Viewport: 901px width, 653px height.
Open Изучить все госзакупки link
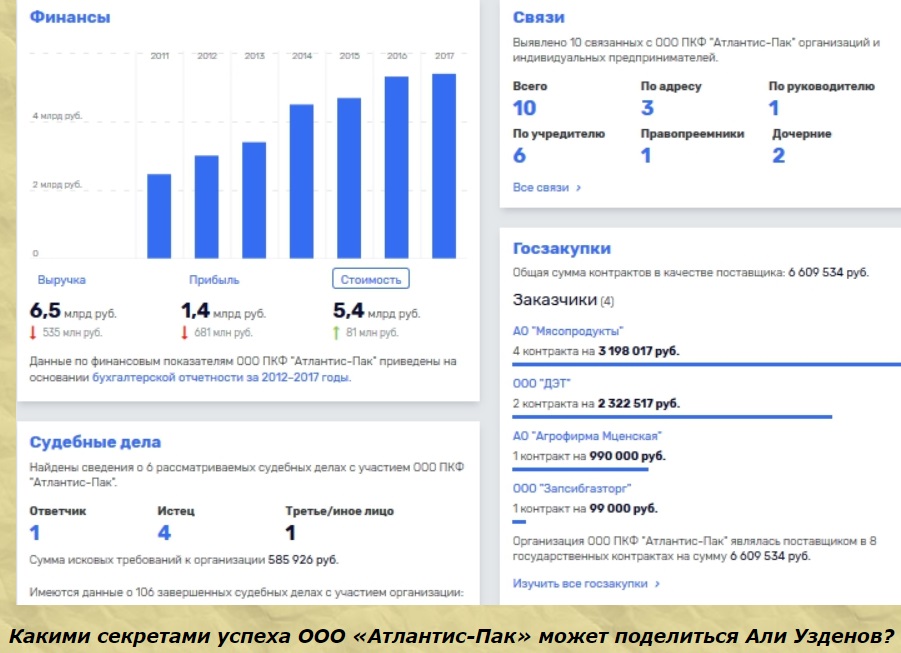click(586, 583)
